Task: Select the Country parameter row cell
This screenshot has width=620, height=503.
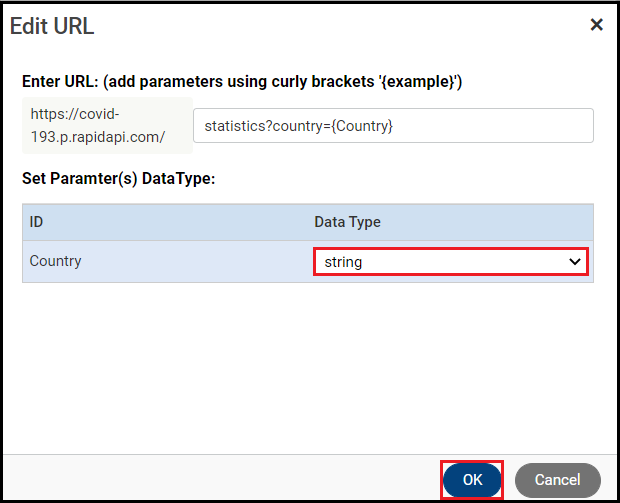Action: (56, 261)
